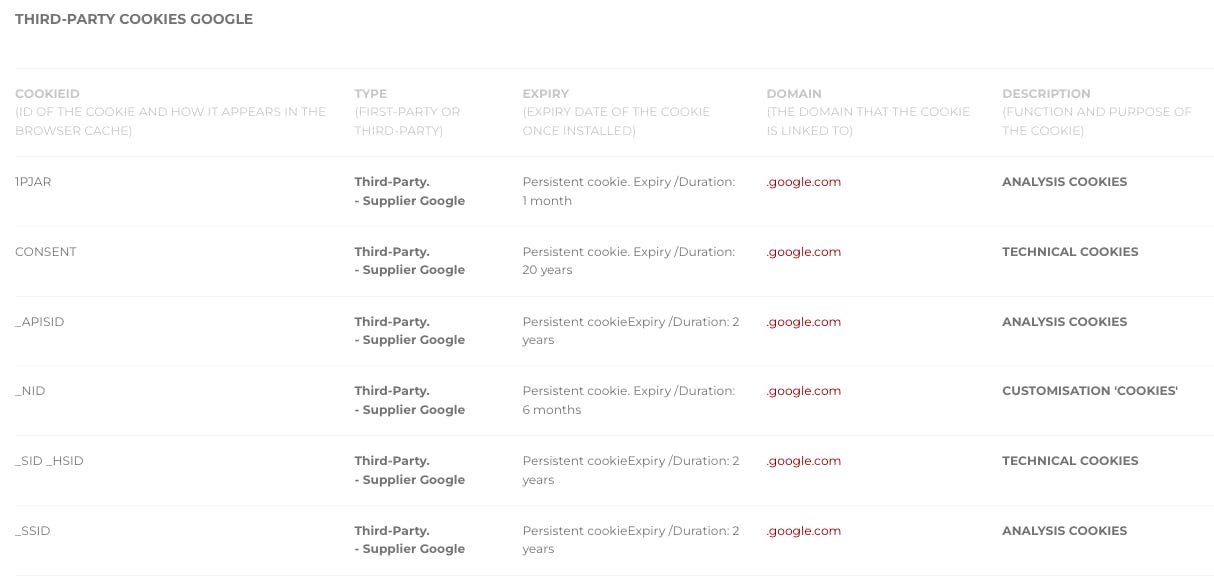Follow the .google.com link for _APISID
This screenshot has width=1214, height=580.
click(804, 322)
